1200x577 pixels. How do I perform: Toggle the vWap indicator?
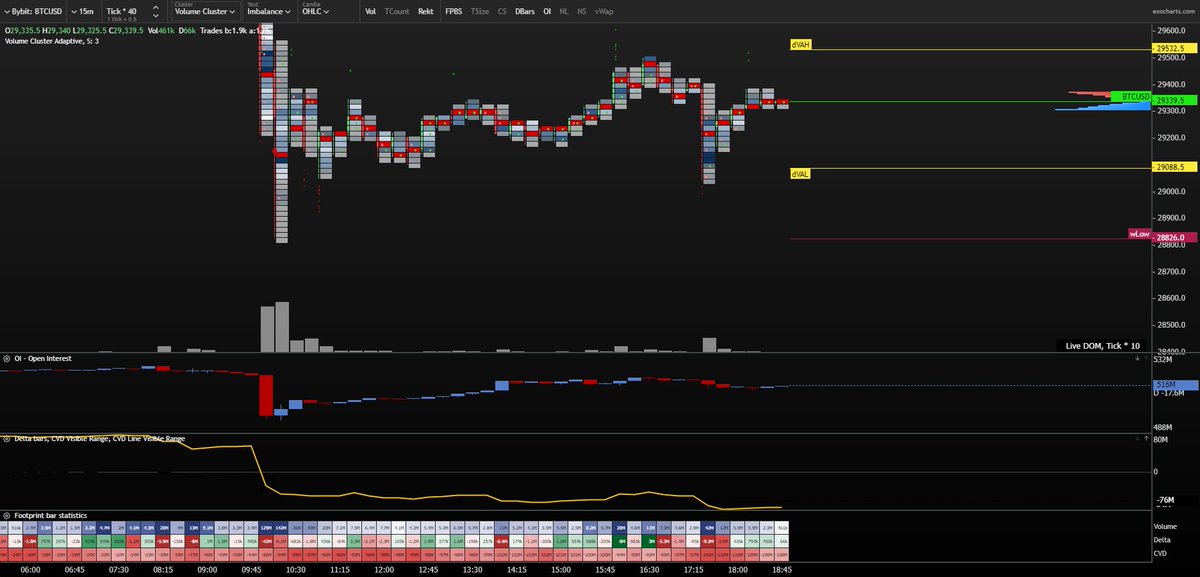604,10
